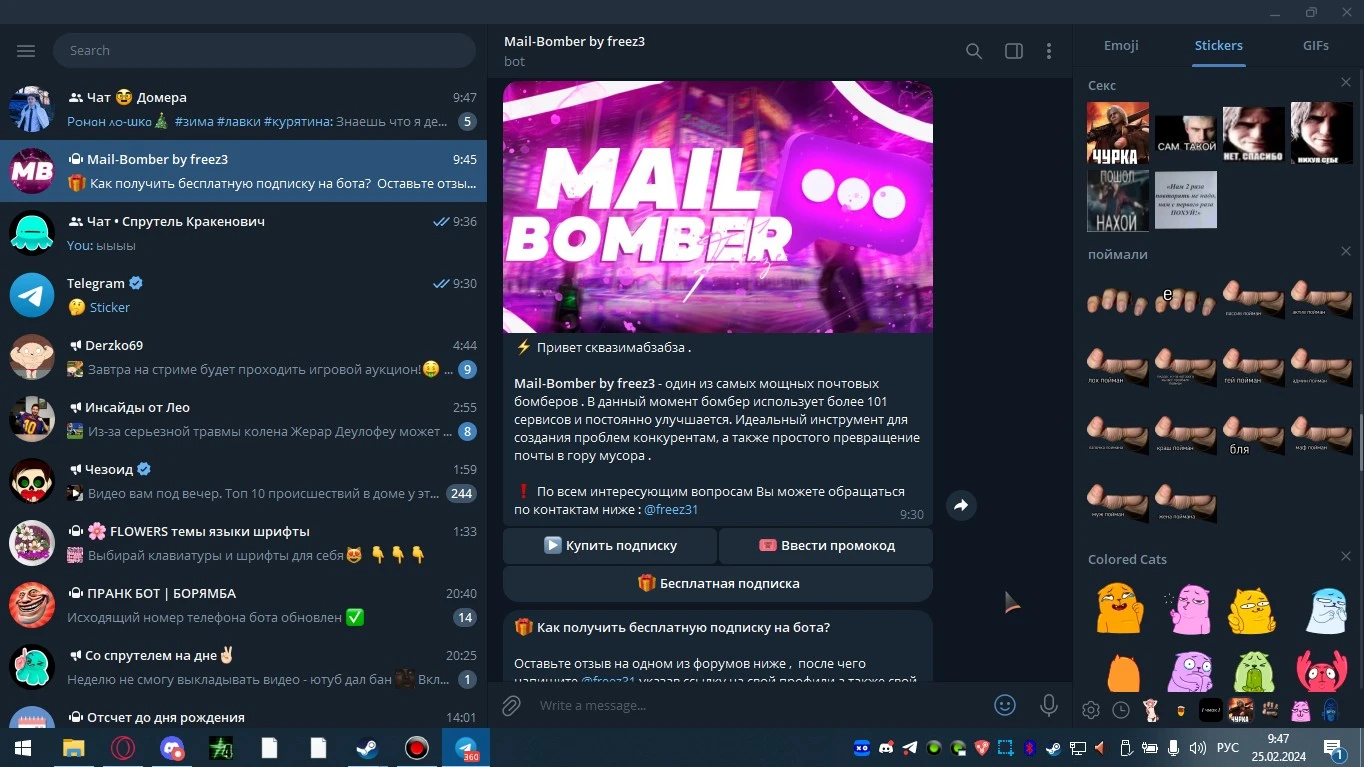Open Steam from the taskbar
The height and width of the screenshot is (767, 1364).
[367, 748]
